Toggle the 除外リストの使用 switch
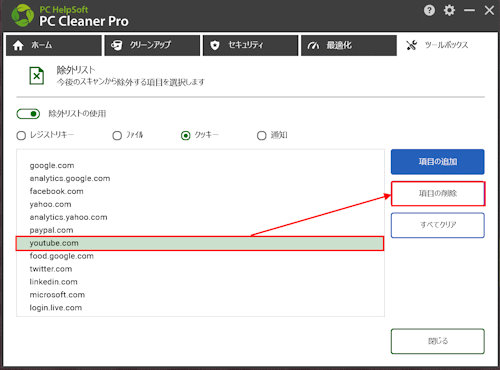 [x=28, y=114]
